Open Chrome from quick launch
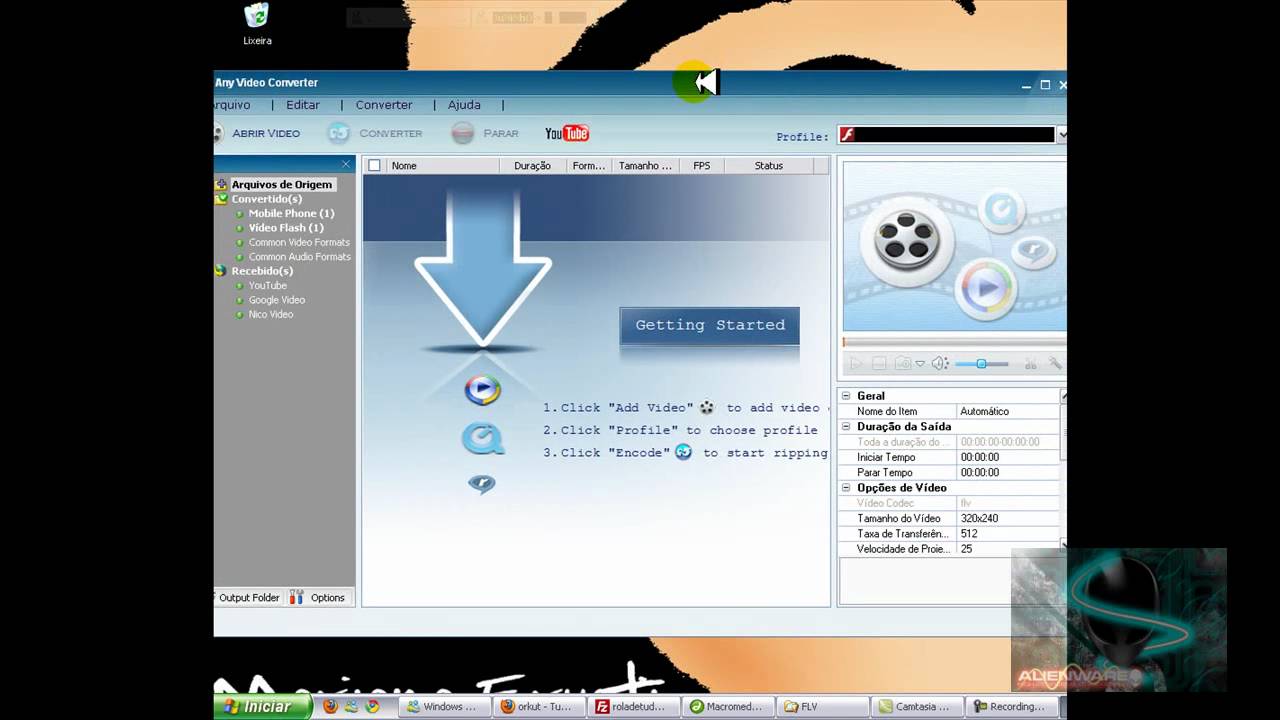Viewport: 1280px width, 720px height. [x=372, y=706]
